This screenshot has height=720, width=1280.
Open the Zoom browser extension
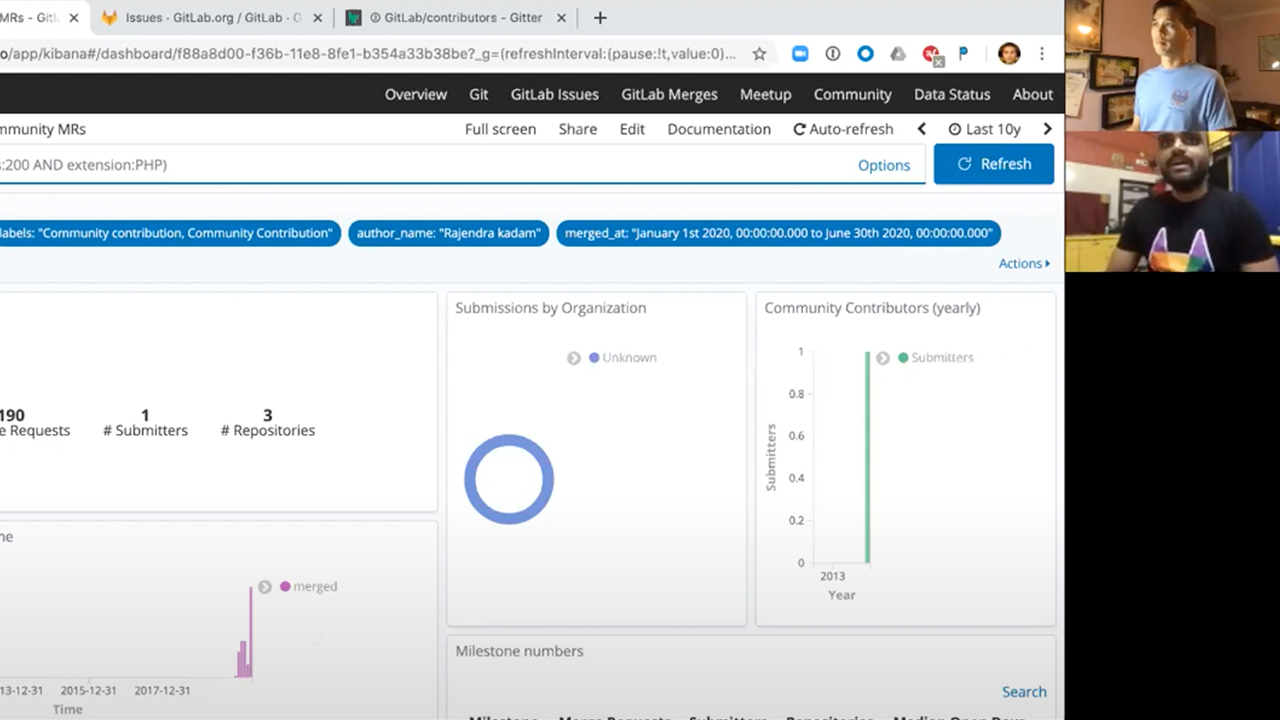click(x=800, y=54)
